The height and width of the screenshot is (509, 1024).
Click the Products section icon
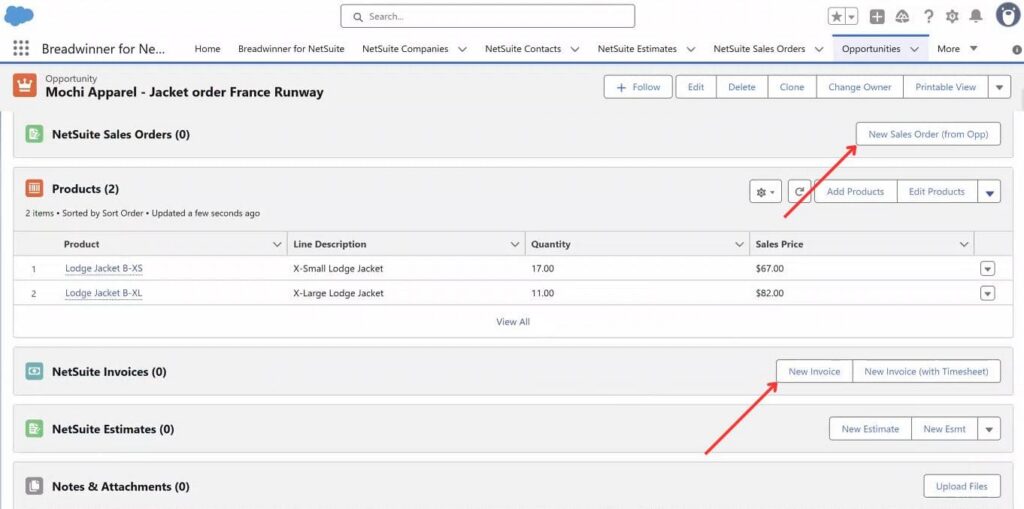[x=34, y=189]
